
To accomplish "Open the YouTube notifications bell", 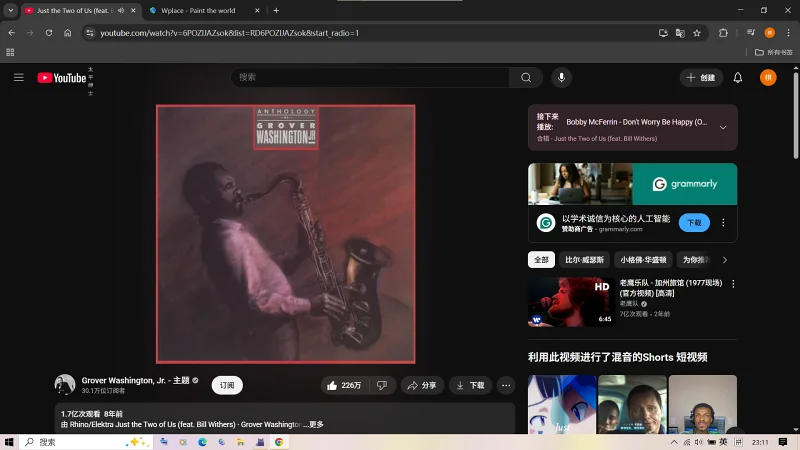I will (738, 78).
